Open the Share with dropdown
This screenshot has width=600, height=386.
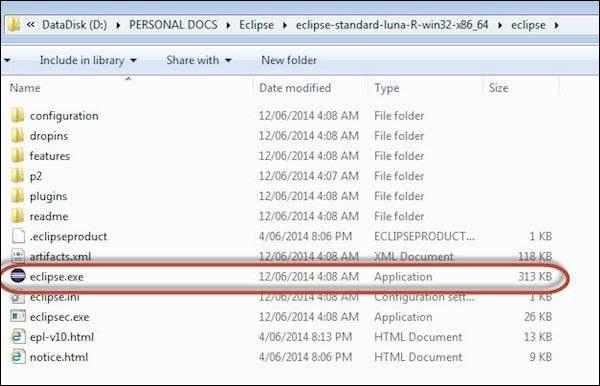[199, 60]
